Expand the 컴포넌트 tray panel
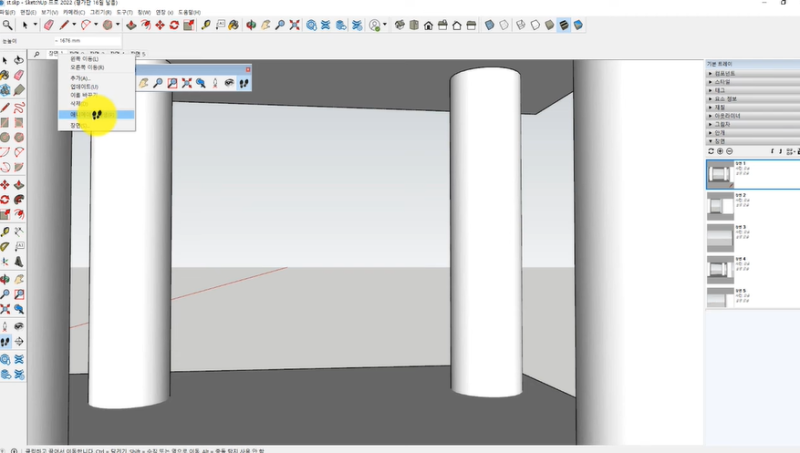The width and height of the screenshot is (800, 453). 753,73
